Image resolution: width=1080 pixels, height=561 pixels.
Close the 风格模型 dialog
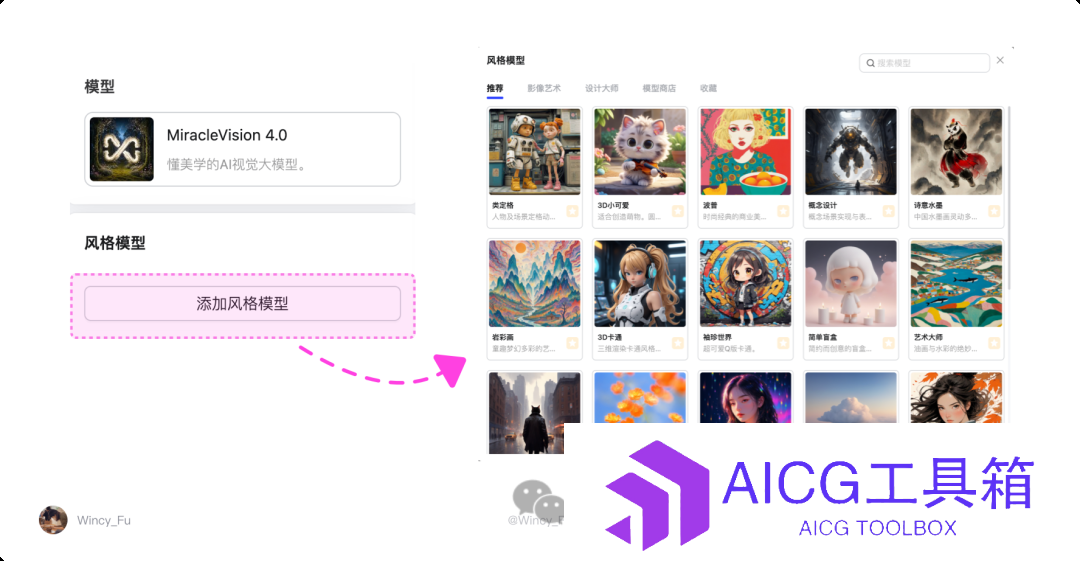(x=1000, y=61)
